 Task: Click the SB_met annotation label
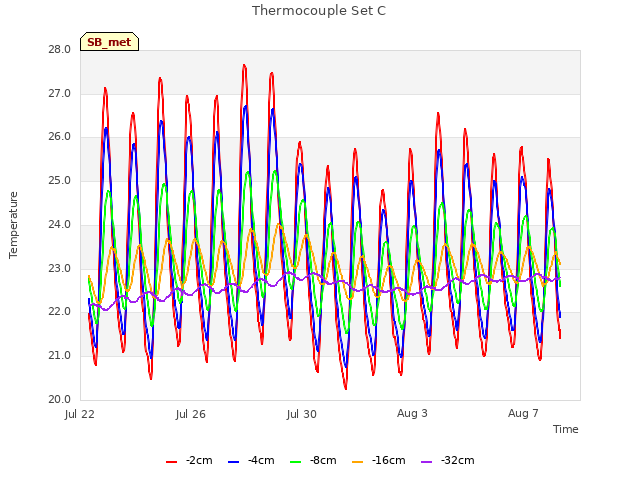(109, 42)
